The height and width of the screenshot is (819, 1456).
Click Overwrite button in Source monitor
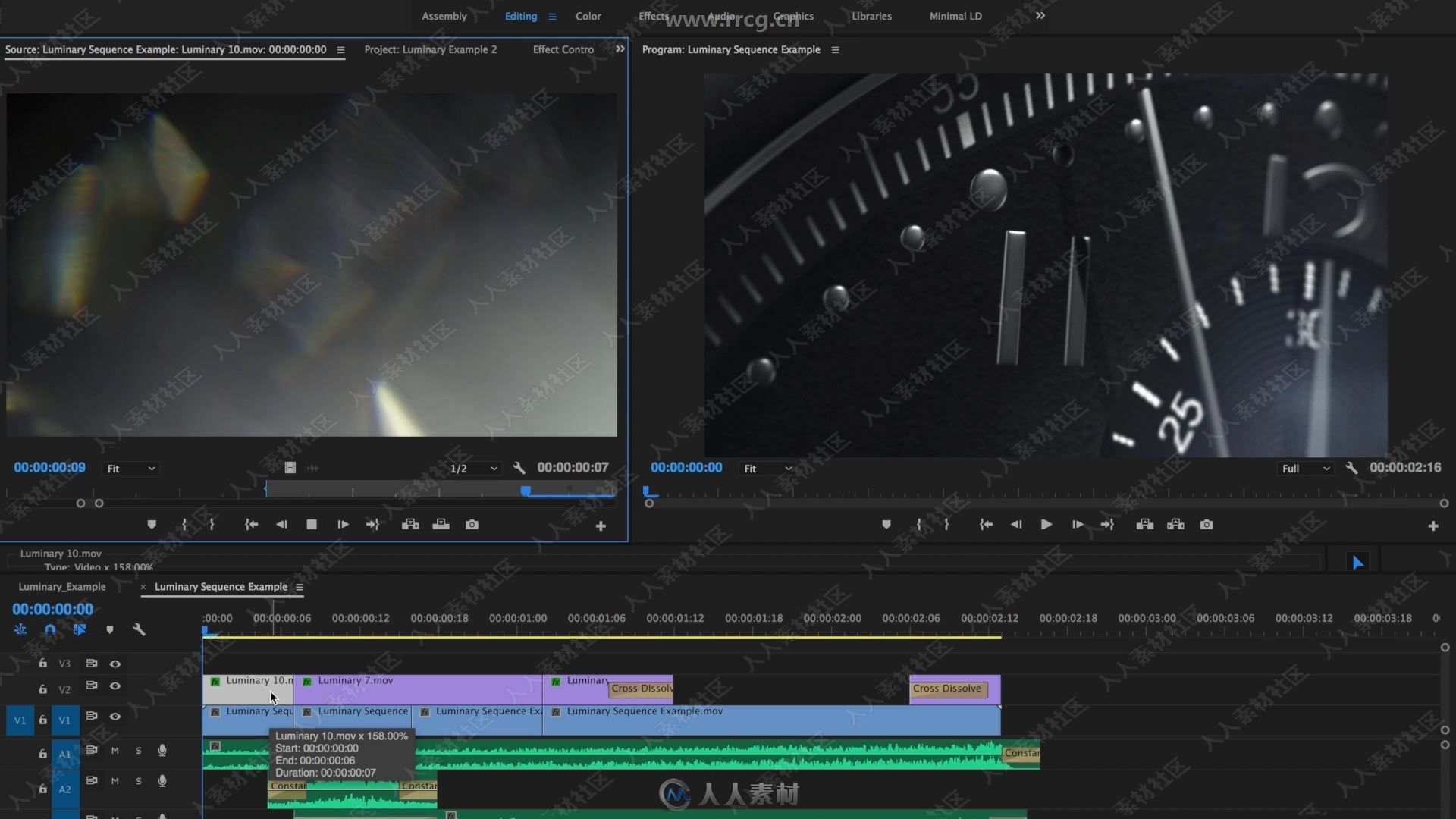[x=441, y=525]
